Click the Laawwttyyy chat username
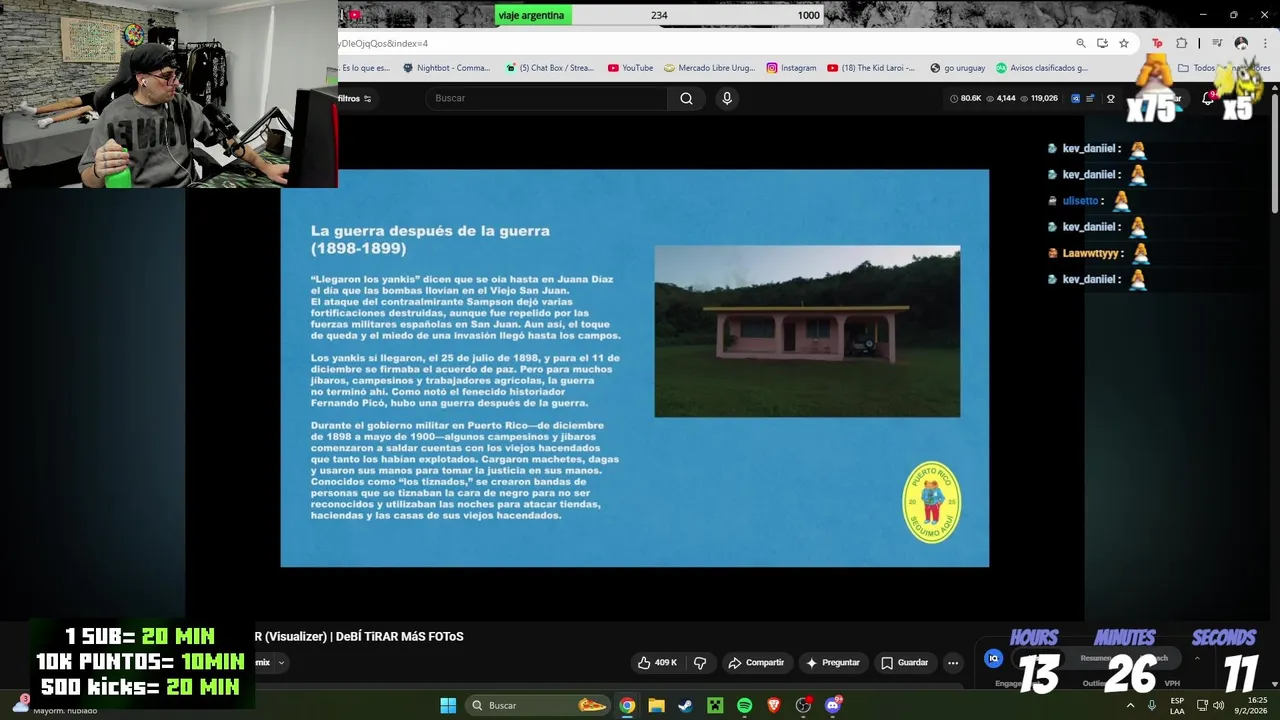1280x720 pixels. pyautogui.click(x=1091, y=253)
